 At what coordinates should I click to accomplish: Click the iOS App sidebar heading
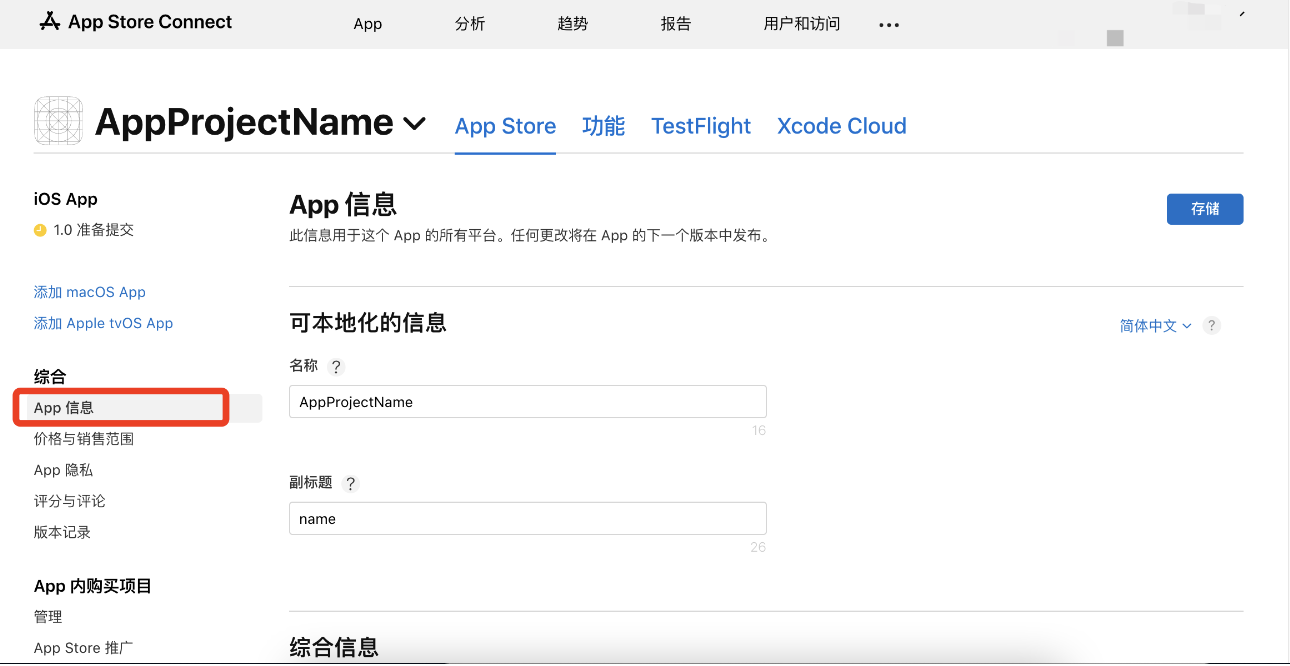click(66, 199)
